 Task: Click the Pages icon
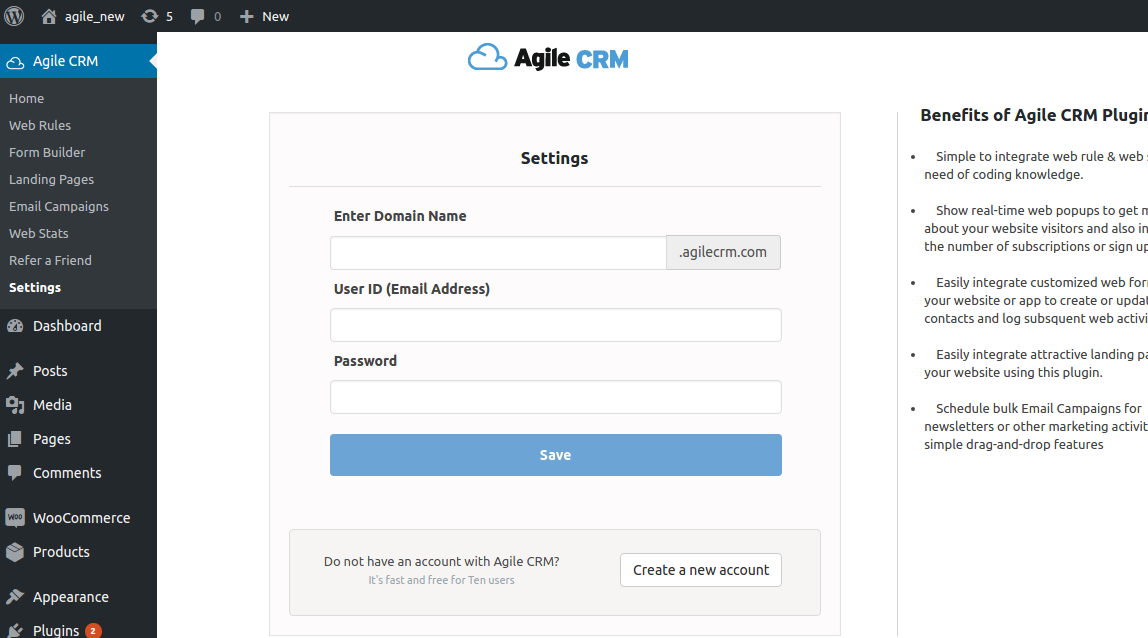tap(15, 439)
